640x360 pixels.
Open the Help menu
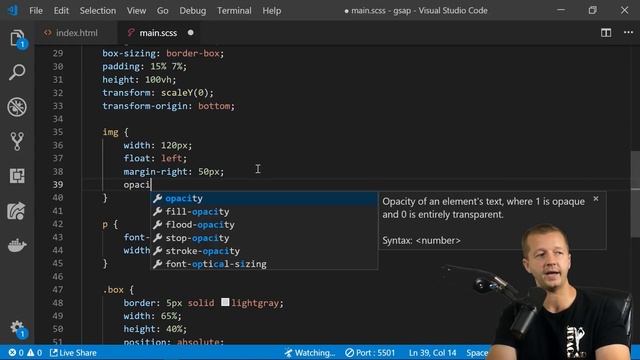[271, 11]
